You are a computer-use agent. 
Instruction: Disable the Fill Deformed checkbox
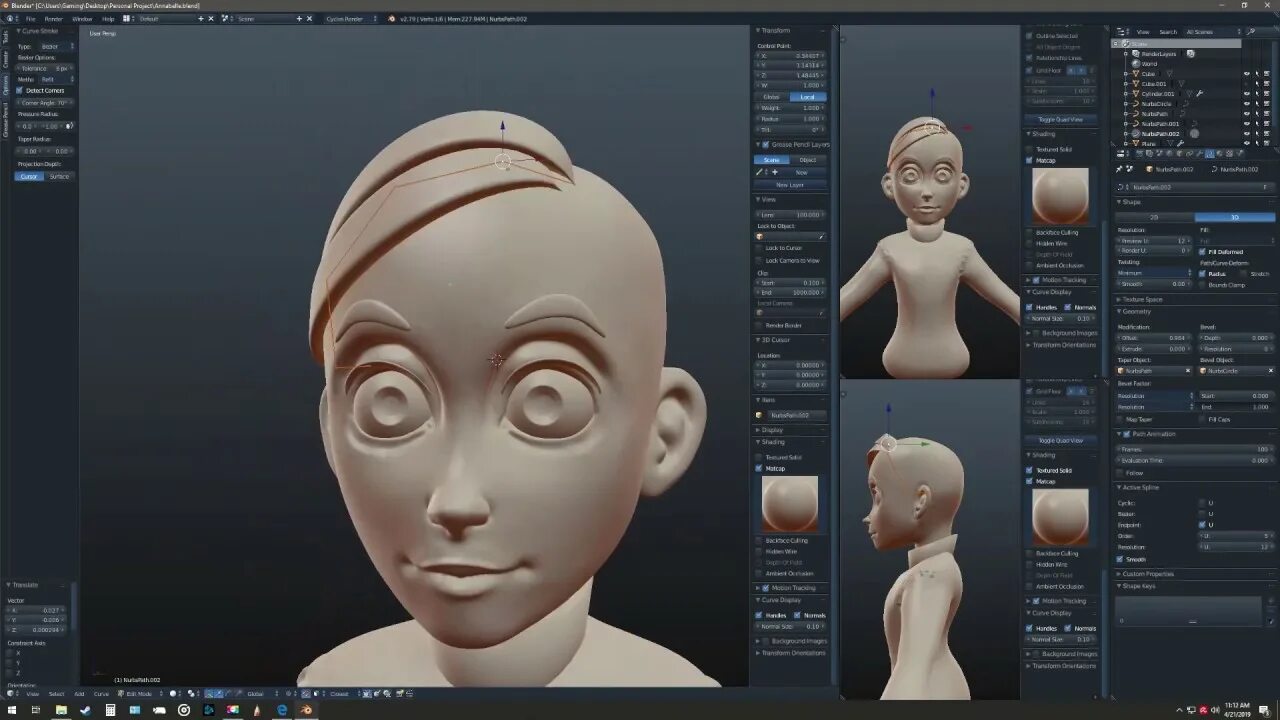(1203, 251)
